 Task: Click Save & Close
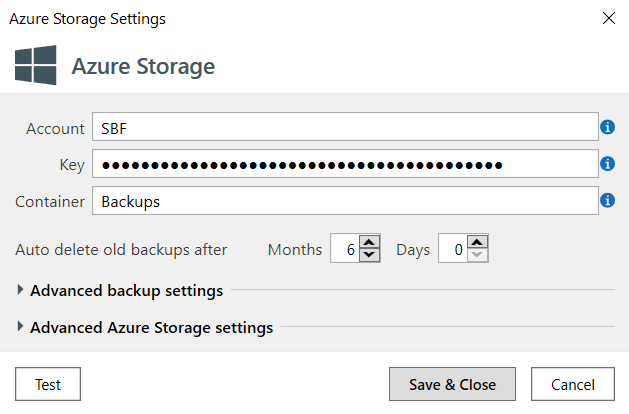(x=452, y=384)
